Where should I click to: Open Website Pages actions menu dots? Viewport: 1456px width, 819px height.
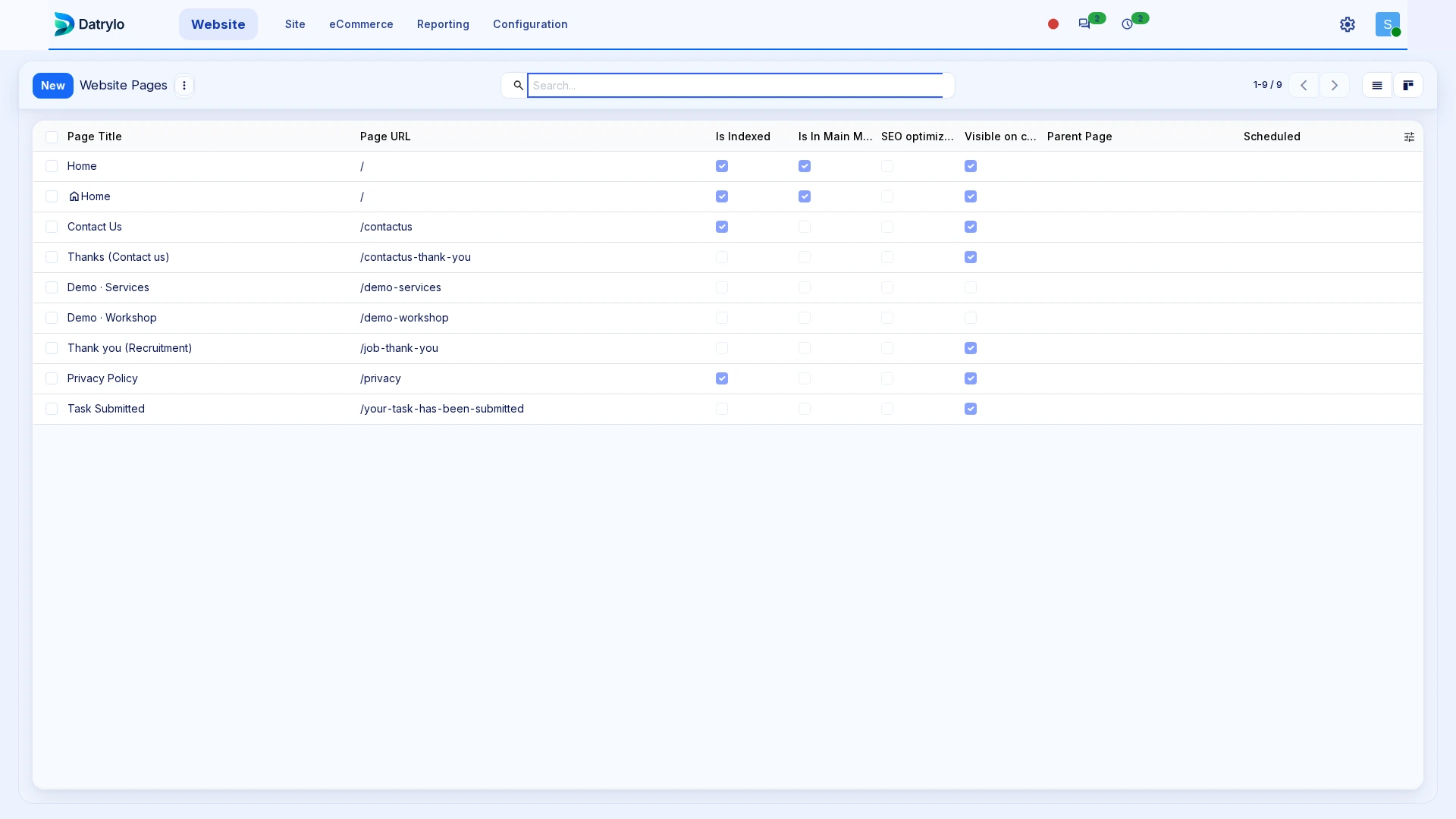(x=184, y=86)
